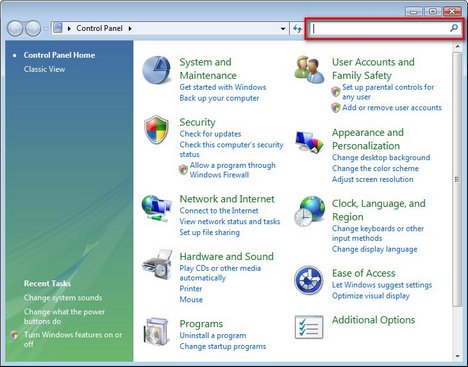Click shield icon beside Set up parental controls
This screenshot has width=468, height=367.
(x=336, y=92)
